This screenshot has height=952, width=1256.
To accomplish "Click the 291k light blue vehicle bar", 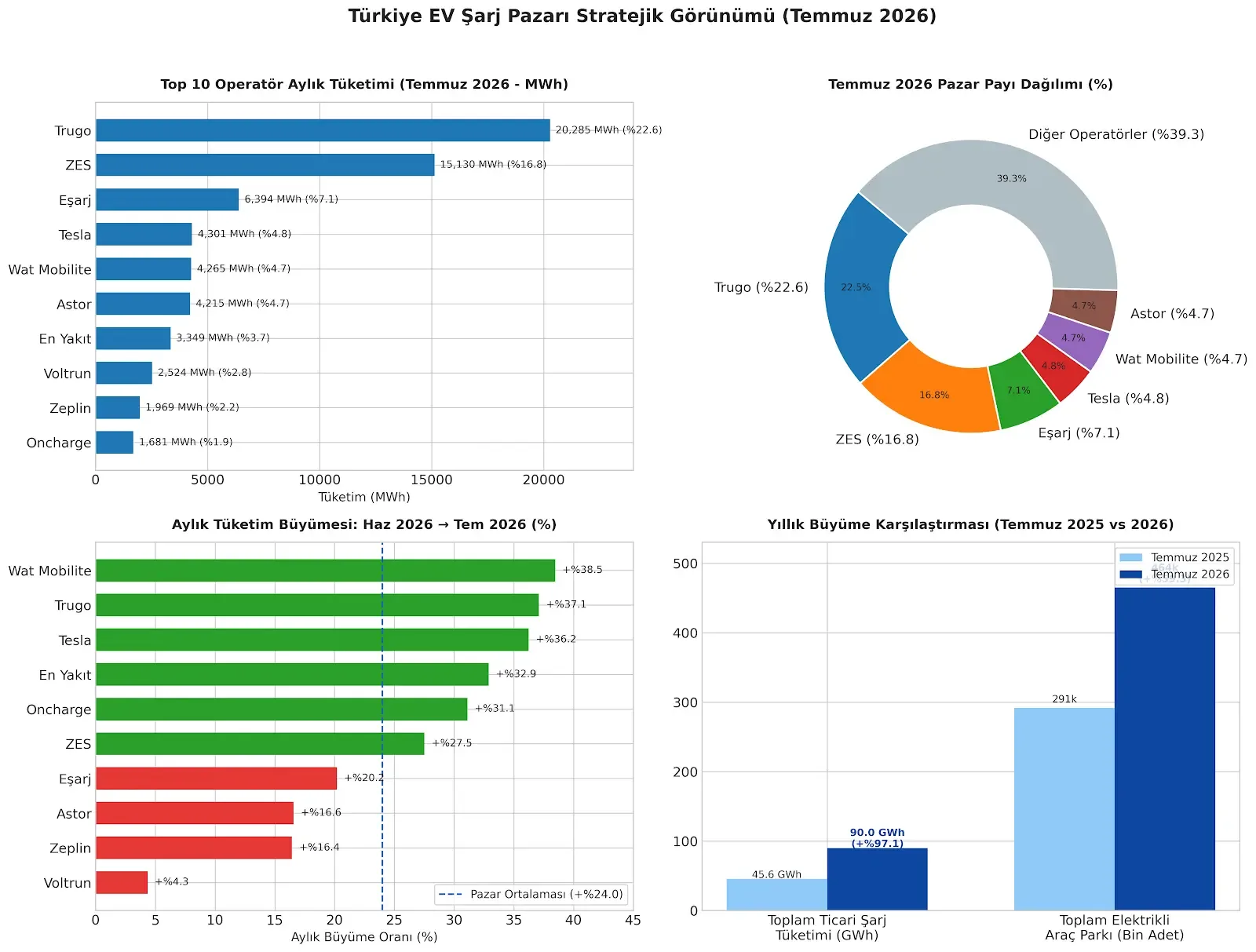I will 1064,809.
